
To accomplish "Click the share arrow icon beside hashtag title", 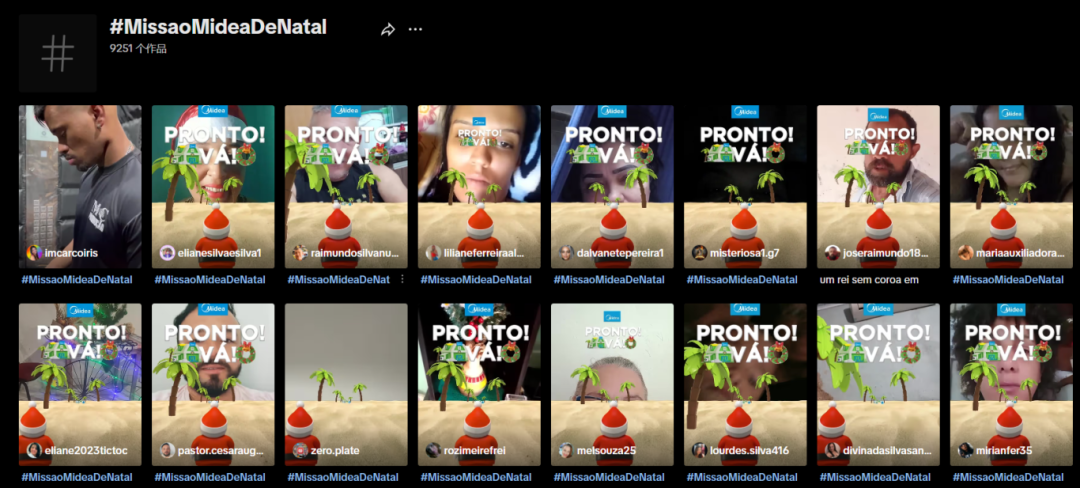I will [388, 30].
